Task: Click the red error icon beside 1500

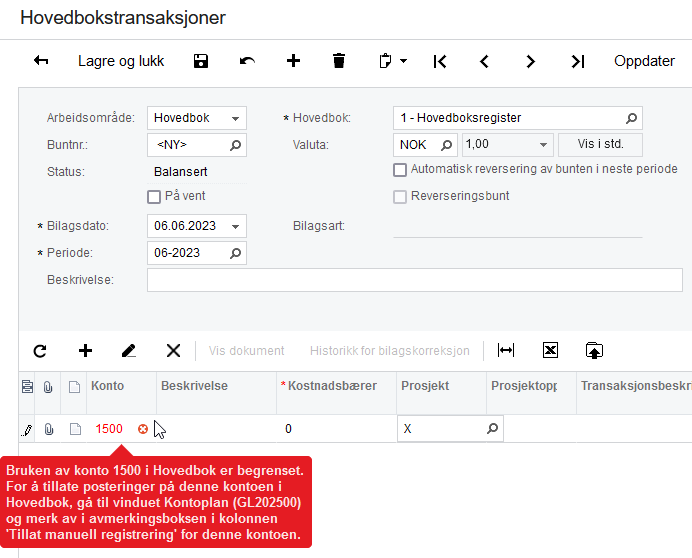Action: [143, 429]
